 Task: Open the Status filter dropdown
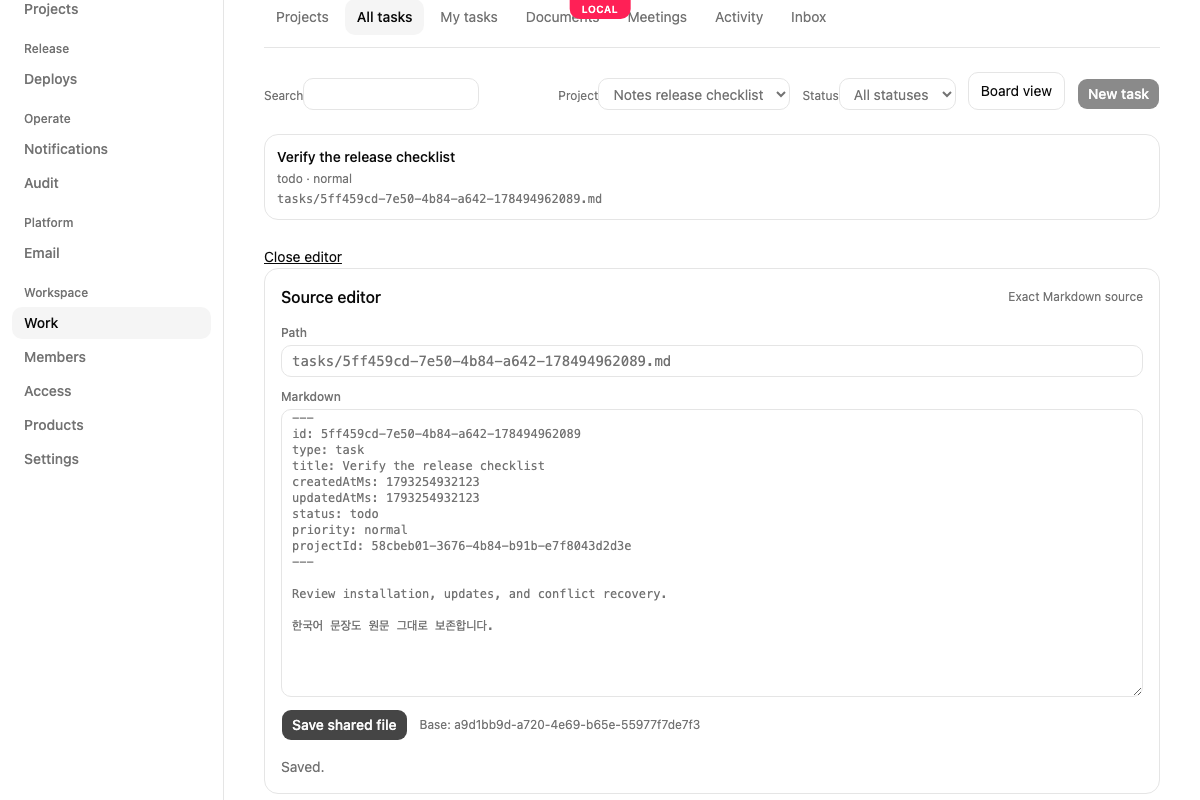(x=897, y=95)
